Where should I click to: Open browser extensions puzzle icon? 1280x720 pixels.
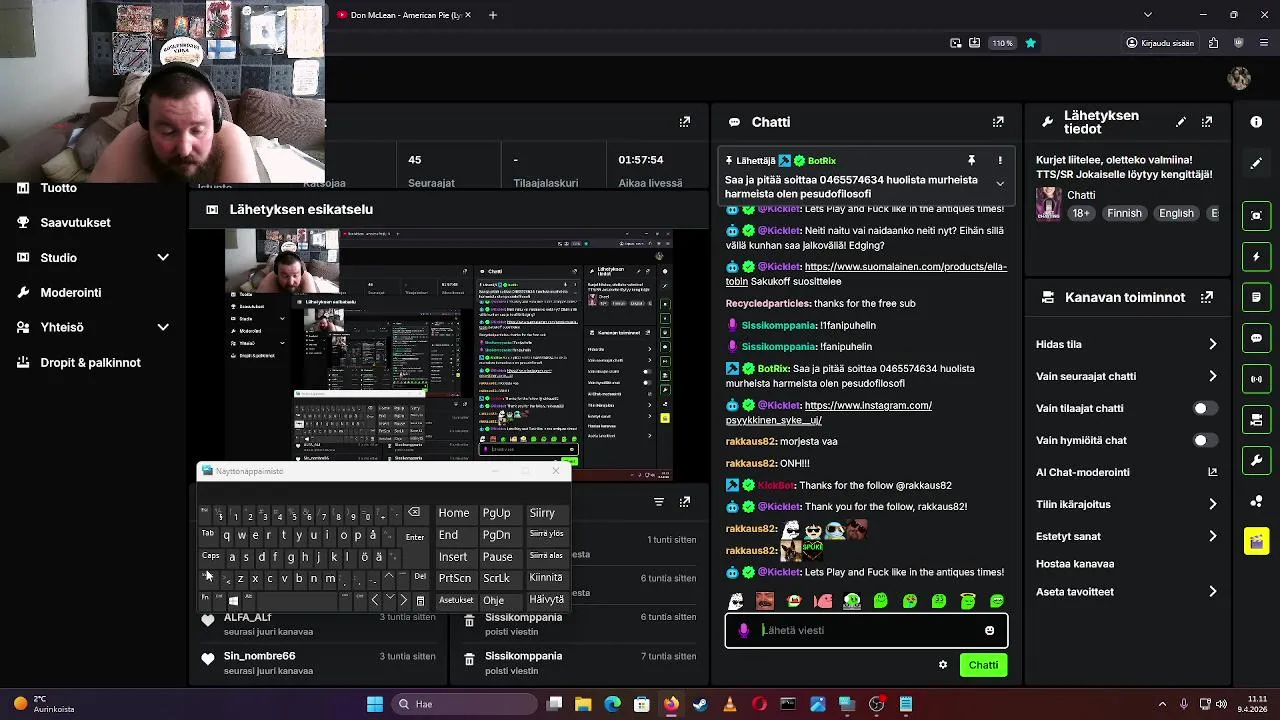(x=1213, y=43)
